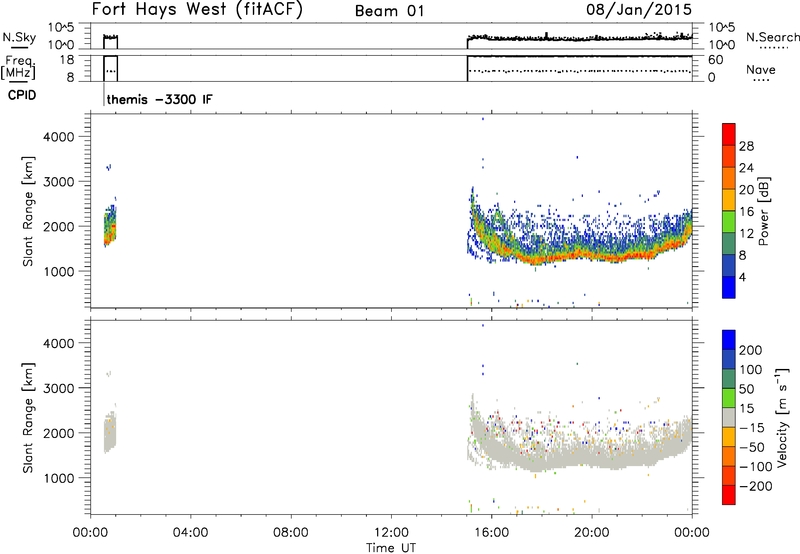The height and width of the screenshot is (554, 800).
Task: Click the "16" label on Power colorbar
Action: (746, 212)
